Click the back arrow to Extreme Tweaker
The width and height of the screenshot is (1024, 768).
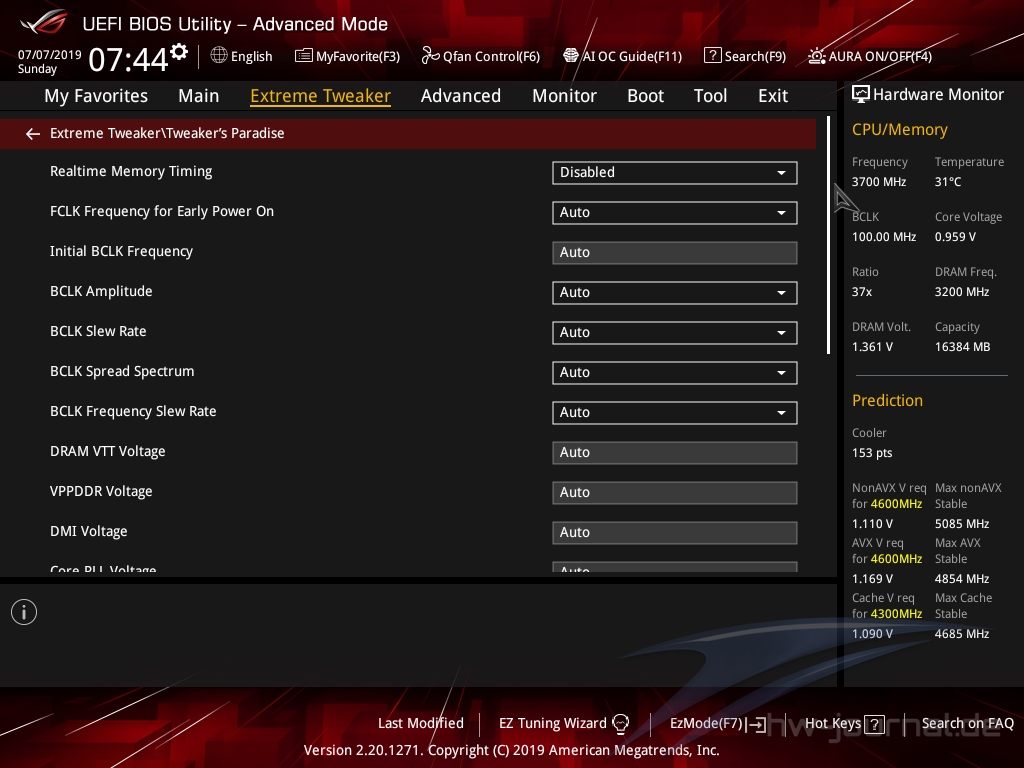[x=33, y=134]
